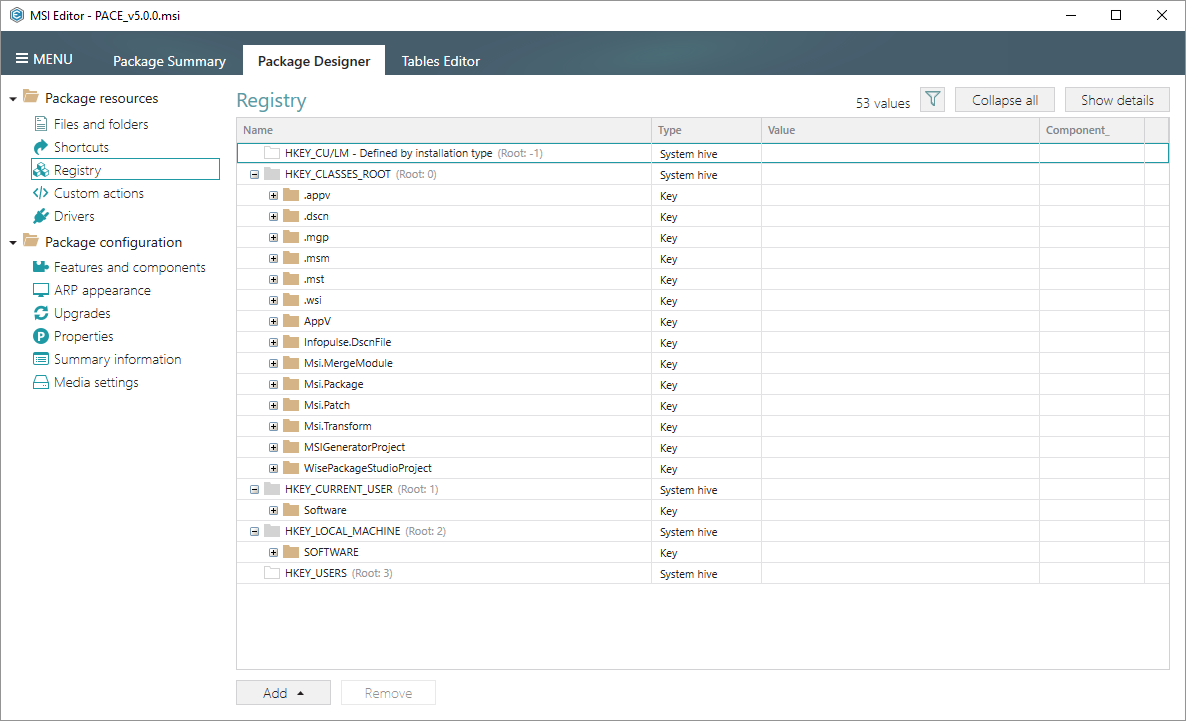
Task: Click the Shortcuts arrow icon
Action: 41,147
